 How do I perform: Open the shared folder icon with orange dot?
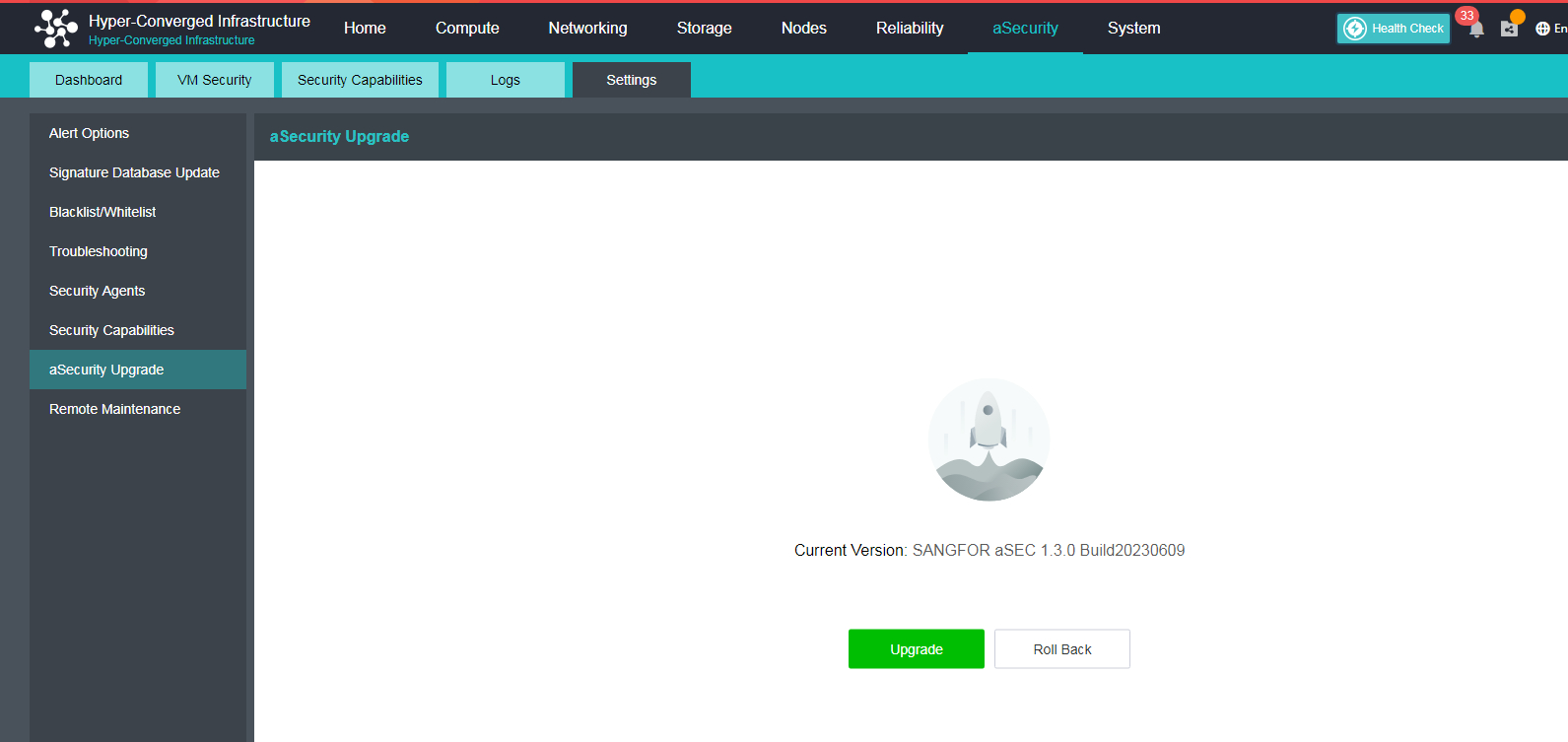pos(1510,29)
